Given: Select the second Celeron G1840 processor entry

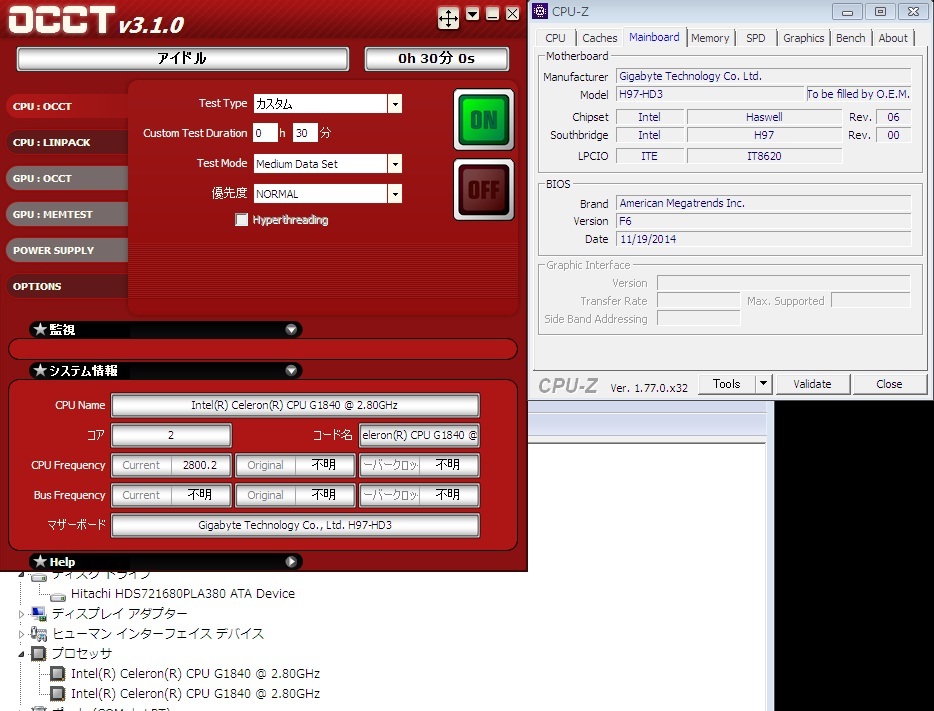Looking at the screenshot, I should (x=195, y=694).
